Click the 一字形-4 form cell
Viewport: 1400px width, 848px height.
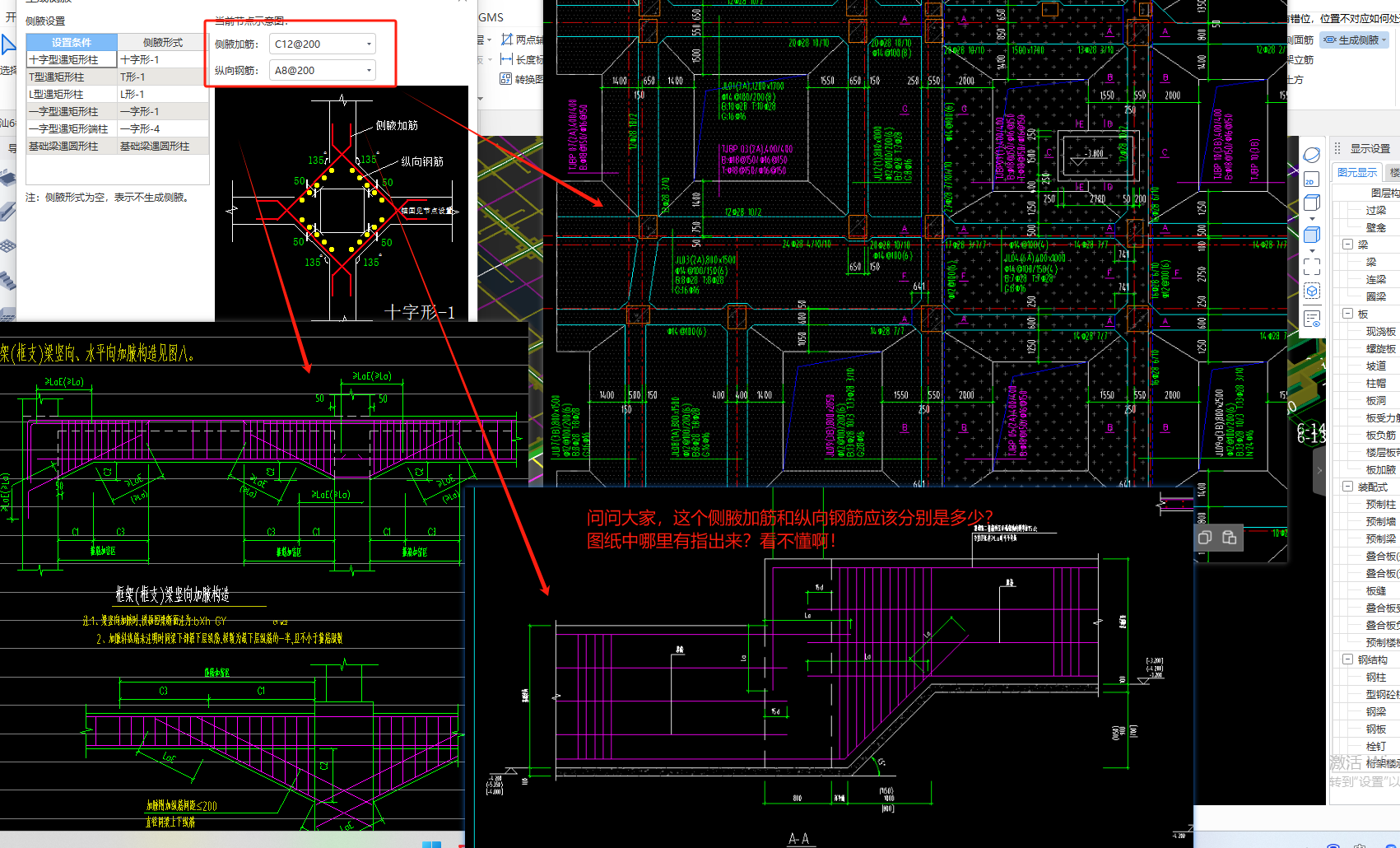[x=163, y=128]
